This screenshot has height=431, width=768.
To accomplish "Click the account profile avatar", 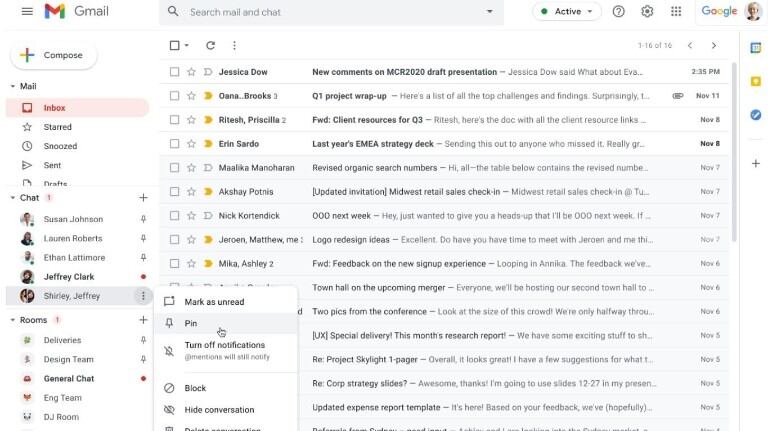I will click(753, 11).
